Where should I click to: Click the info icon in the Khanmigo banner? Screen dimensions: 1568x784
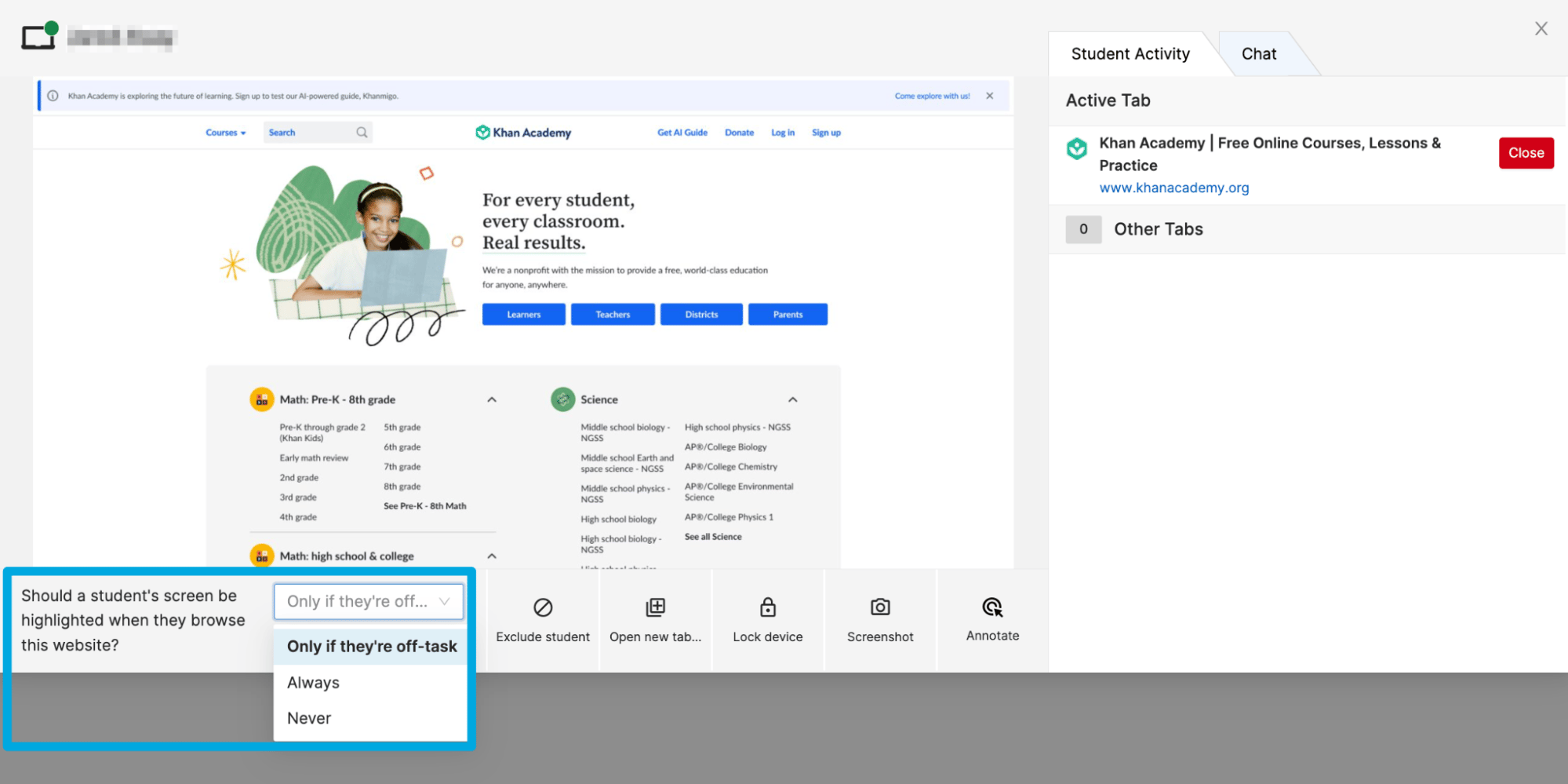coord(53,96)
